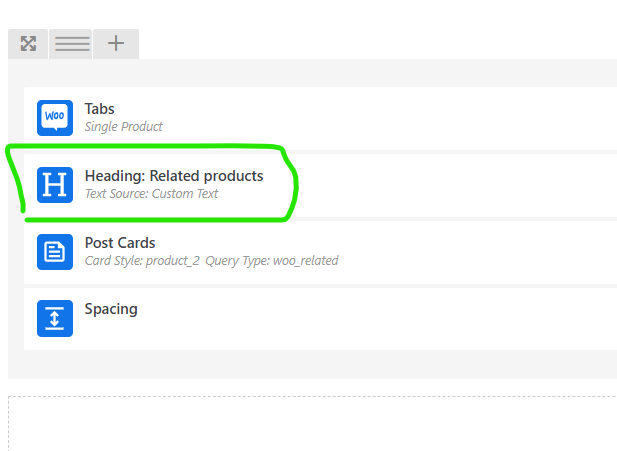Click the Spacing vertical arrows icon
This screenshot has height=451, width=617.
point(55,318)
